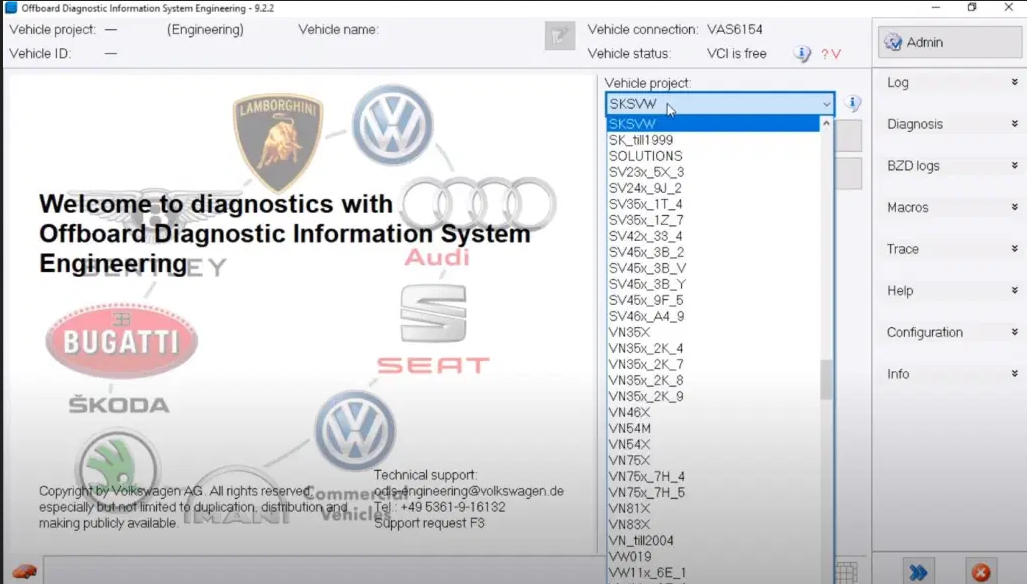Select VW11x_6E_1 project entry
Viewport: 1027px width, 584px height.
click(x=713, y=573)
